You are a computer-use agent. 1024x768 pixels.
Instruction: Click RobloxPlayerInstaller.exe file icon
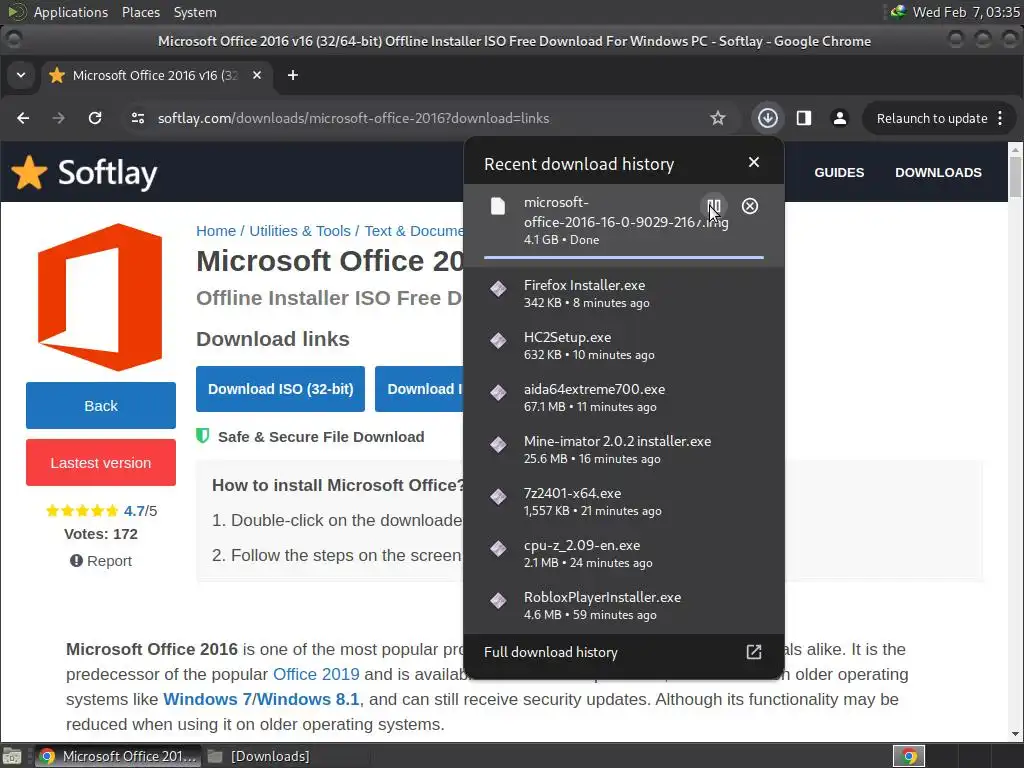[498, 600]
